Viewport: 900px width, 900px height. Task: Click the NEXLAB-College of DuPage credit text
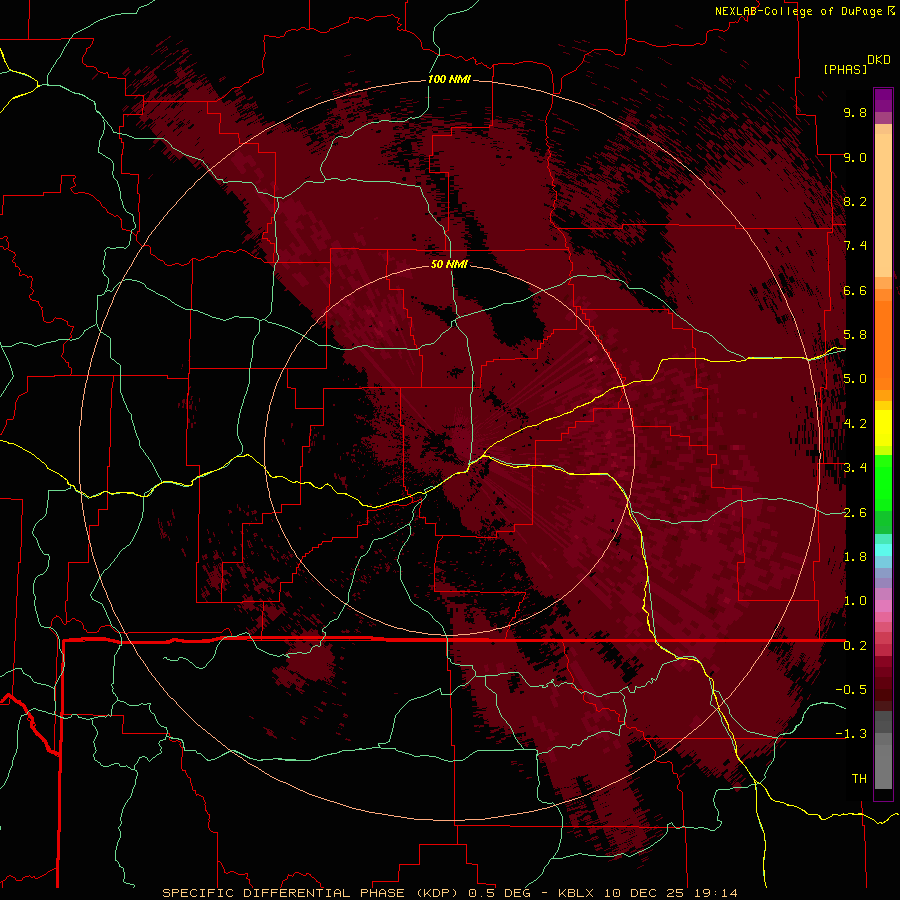coord(798,11)
